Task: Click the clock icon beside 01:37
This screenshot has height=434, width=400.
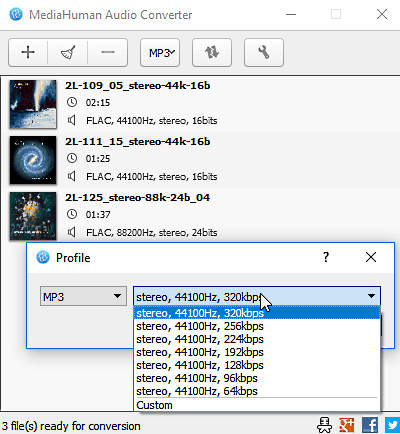Action: tap(72, 214)
